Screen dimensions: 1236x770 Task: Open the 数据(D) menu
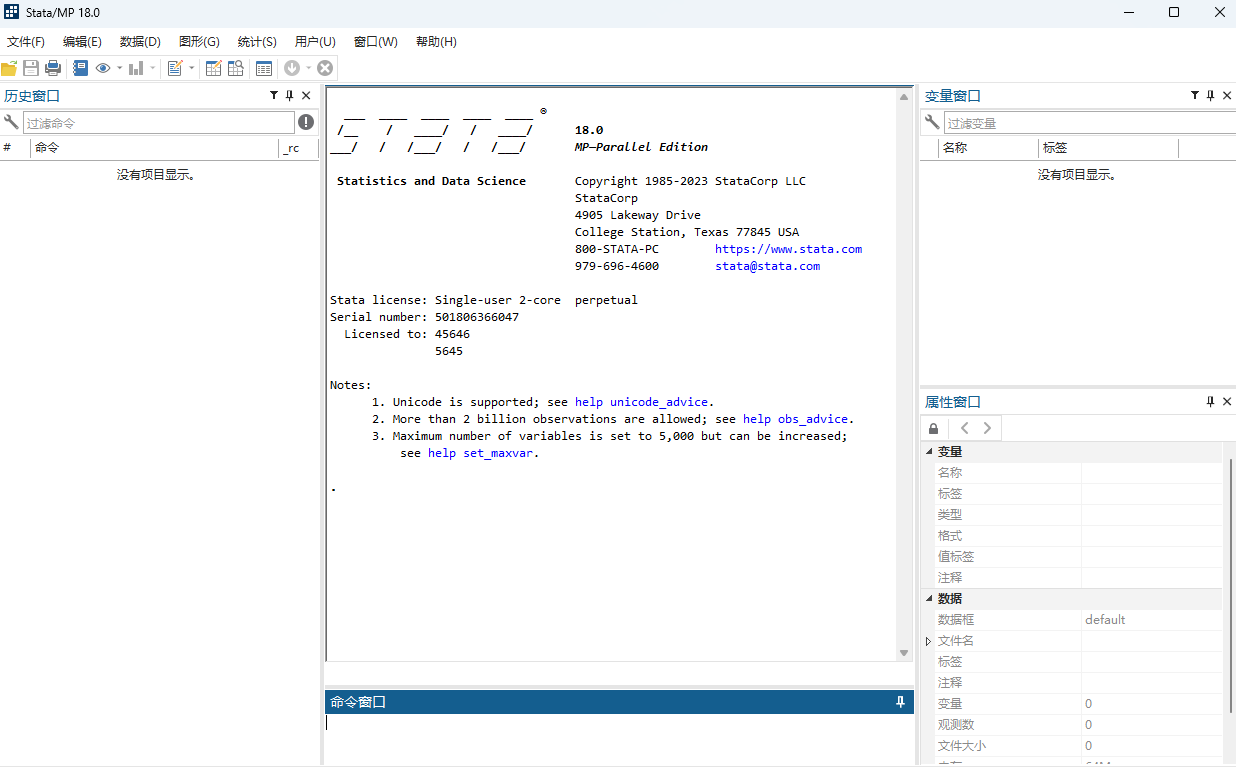(140, 42)
